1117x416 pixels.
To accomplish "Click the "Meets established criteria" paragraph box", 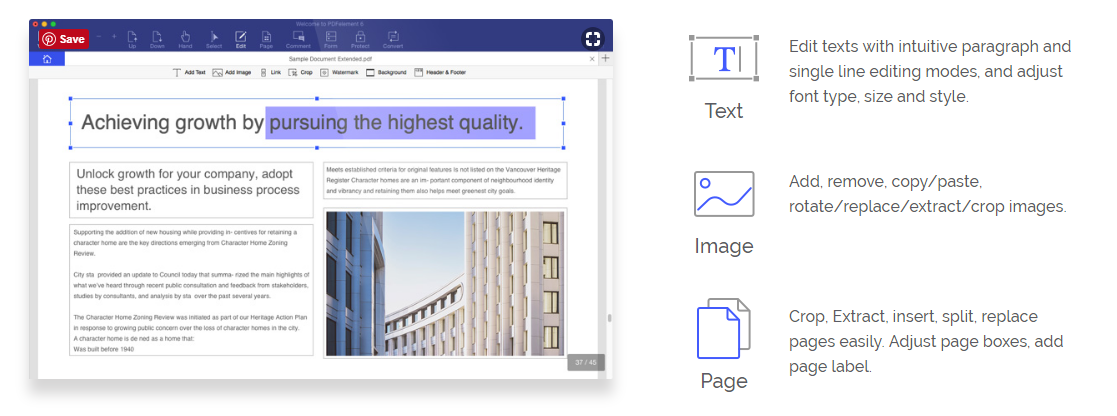I will coord(445,181).
